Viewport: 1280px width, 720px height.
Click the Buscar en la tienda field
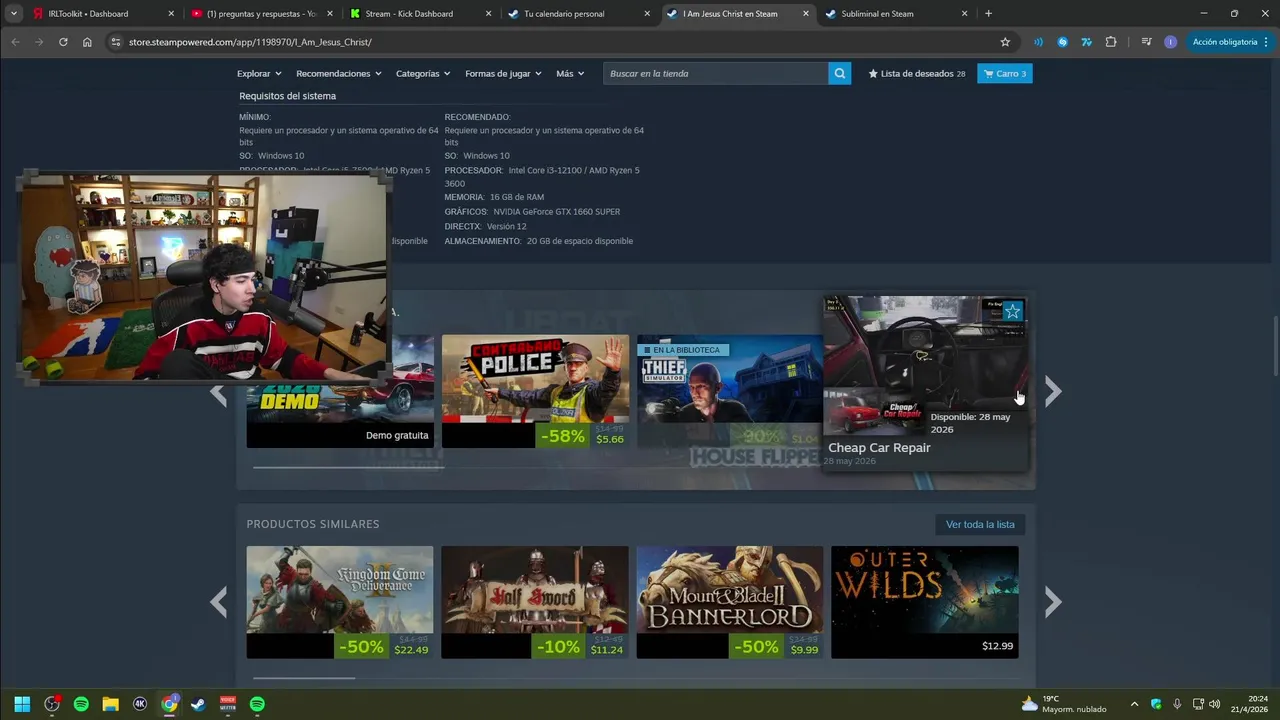click(x=715, y=73)
